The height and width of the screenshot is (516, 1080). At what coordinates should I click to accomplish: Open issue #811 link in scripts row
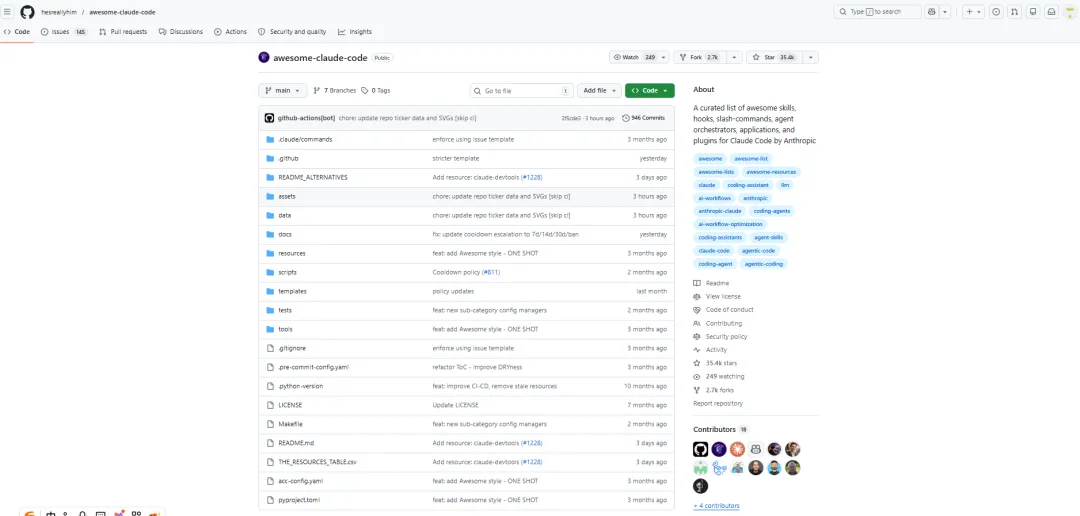[490, 272]
